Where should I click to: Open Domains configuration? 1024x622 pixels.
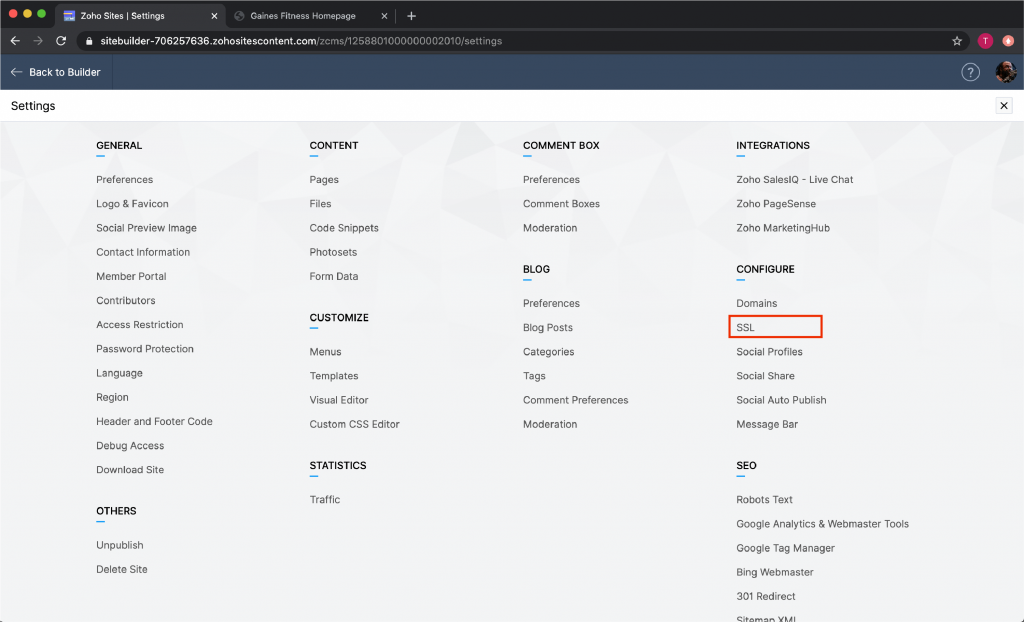pyautogui.click(x=756, y=303)
